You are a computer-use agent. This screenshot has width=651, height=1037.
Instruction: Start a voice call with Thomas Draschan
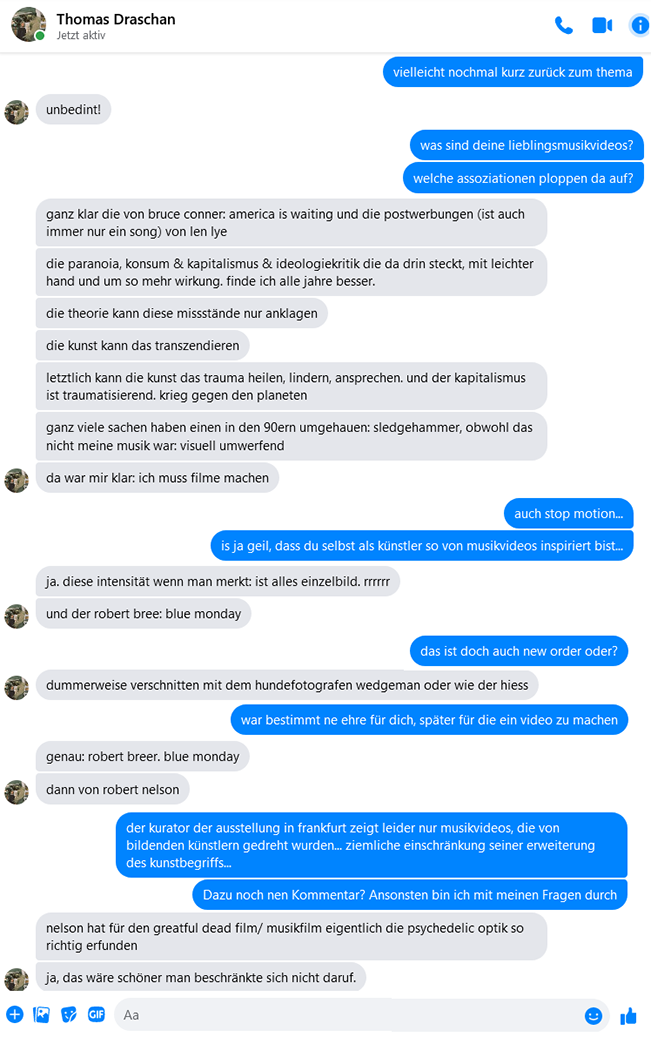(564, 25)
